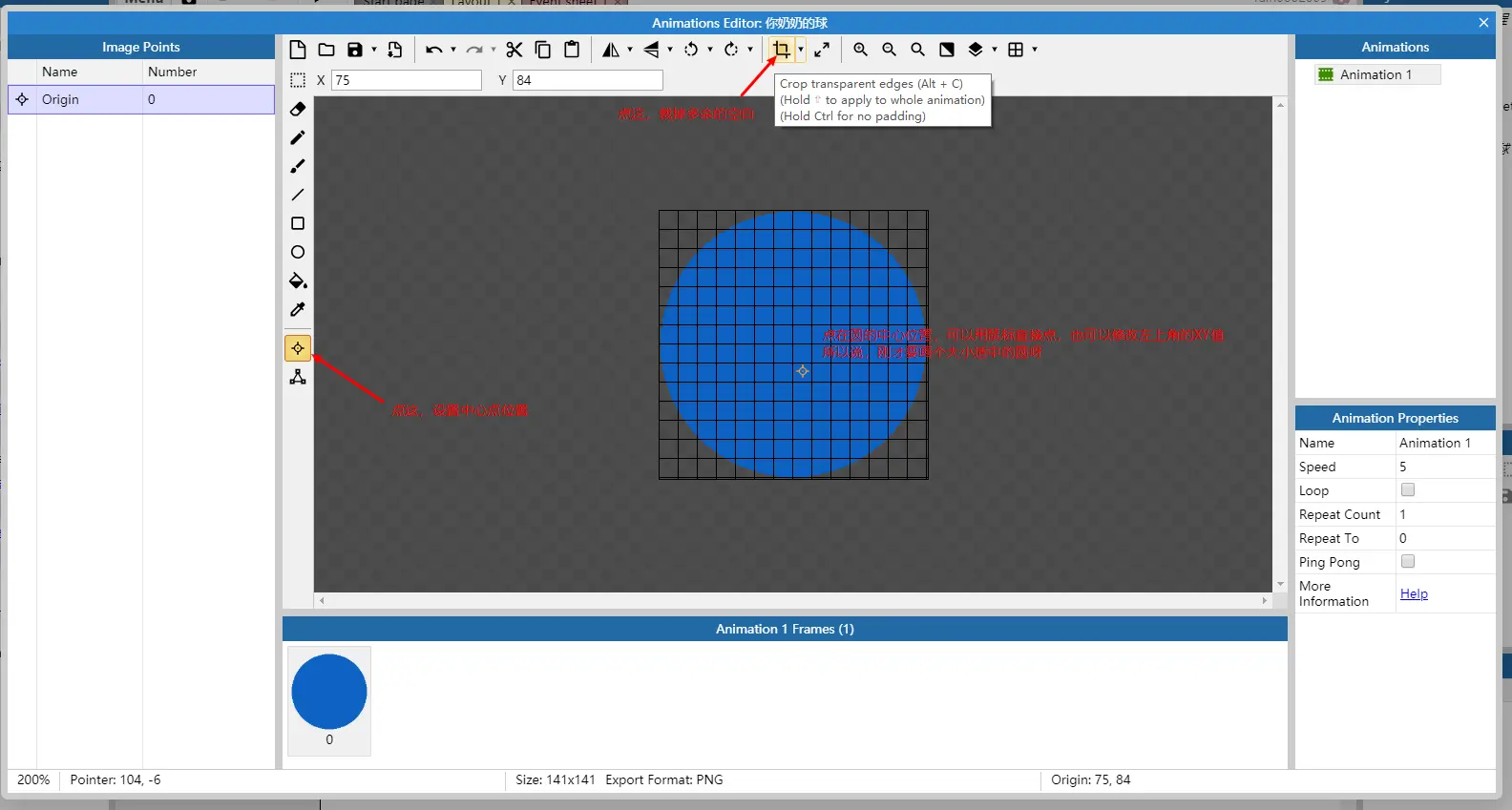Select the Color picker eyedropper tool

[x=298, y=309]
